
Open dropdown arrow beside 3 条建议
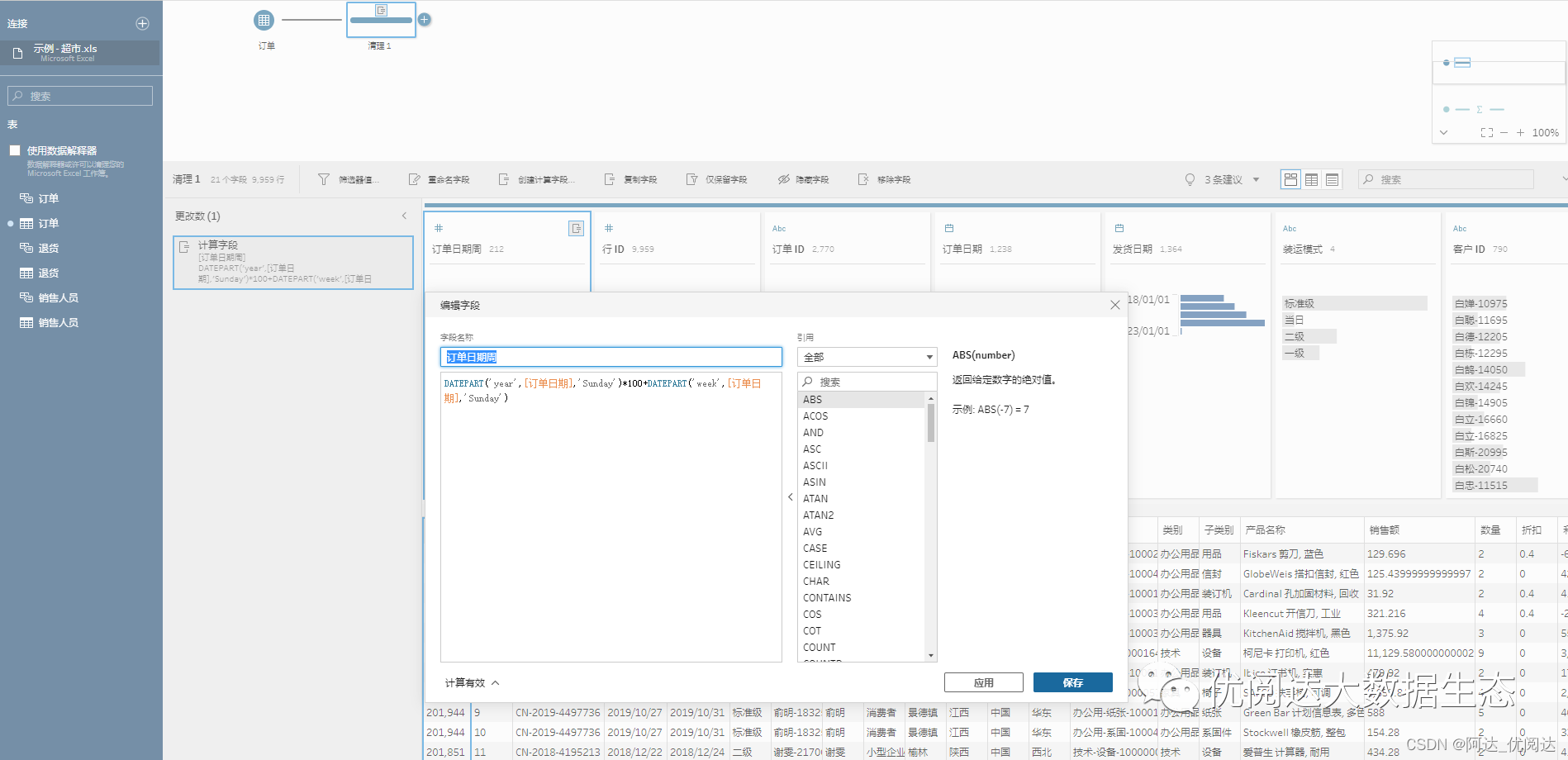[x=1256, y=179]
